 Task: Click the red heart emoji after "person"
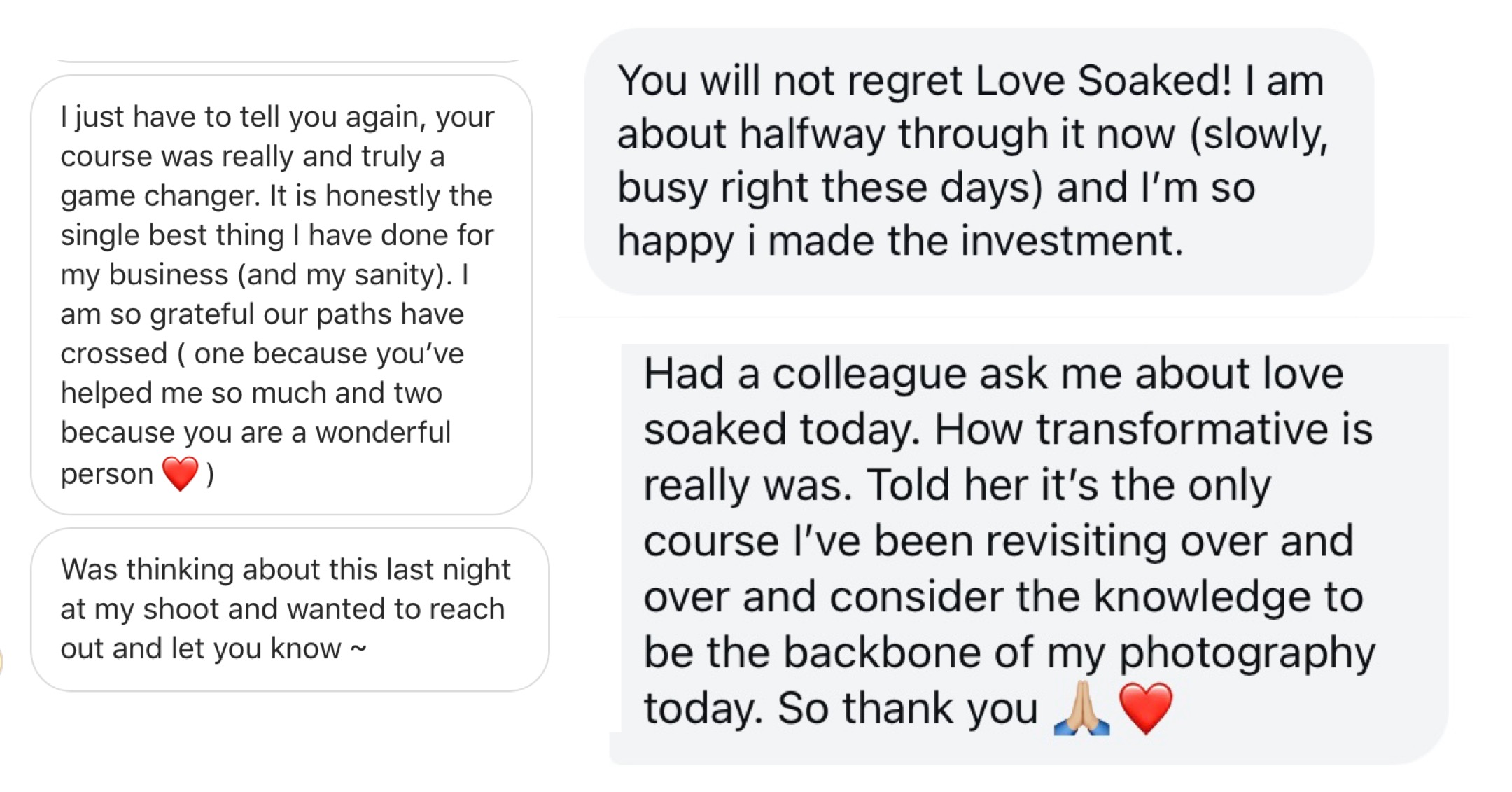[180, 473]
